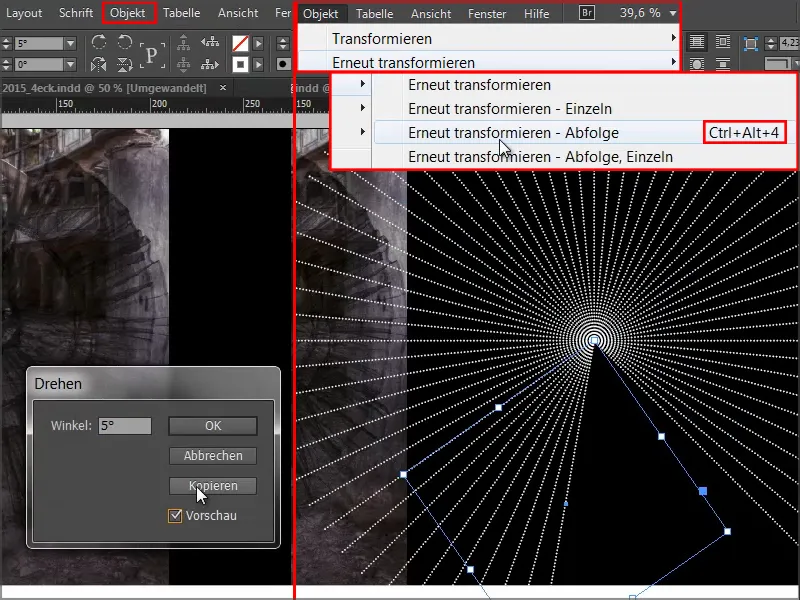
Task: Click the select container icon
Action: (183, 43)
